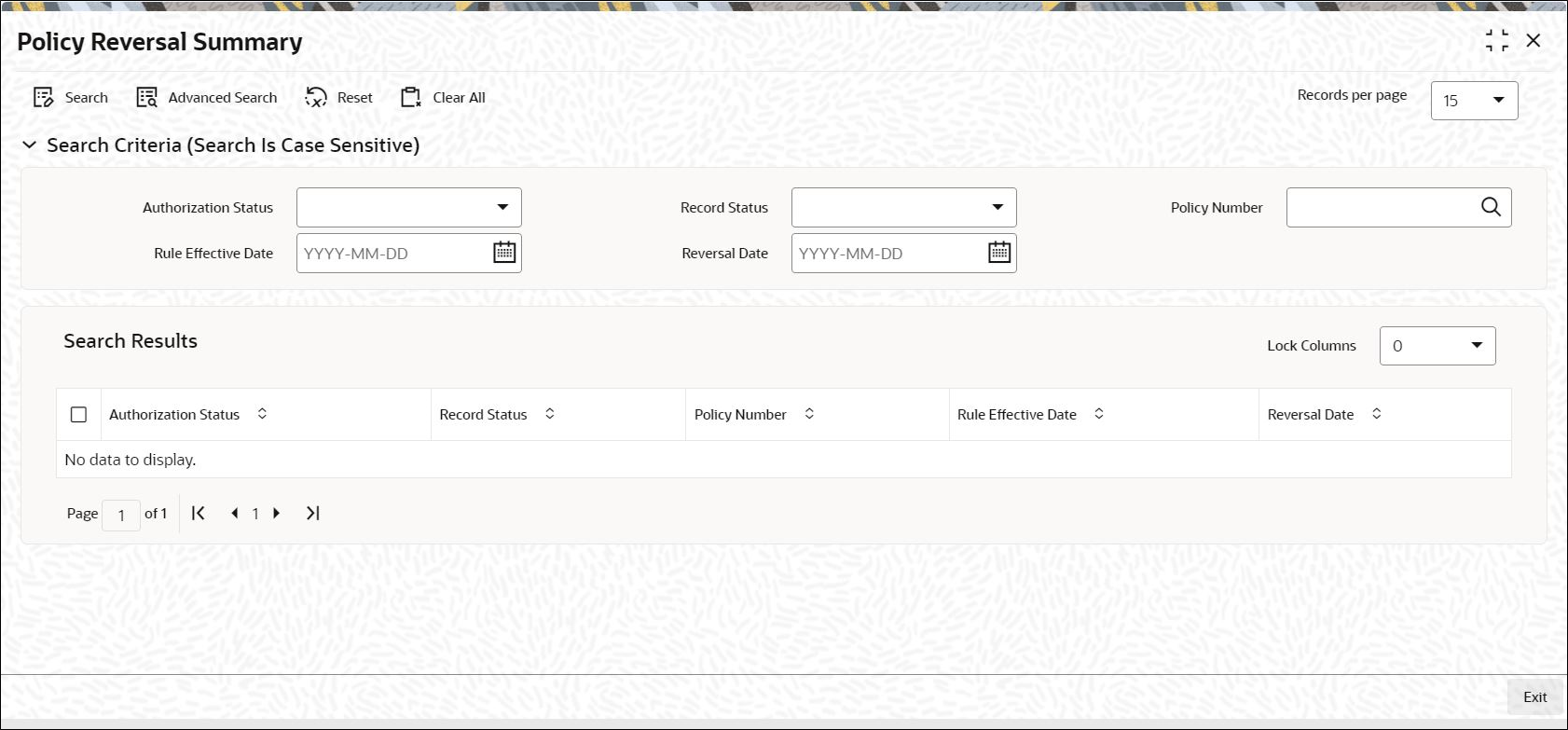This screenshot has width=1568, height=730.
Task: Close the Policy Reversal Summary window
Action: [1534, 40]
